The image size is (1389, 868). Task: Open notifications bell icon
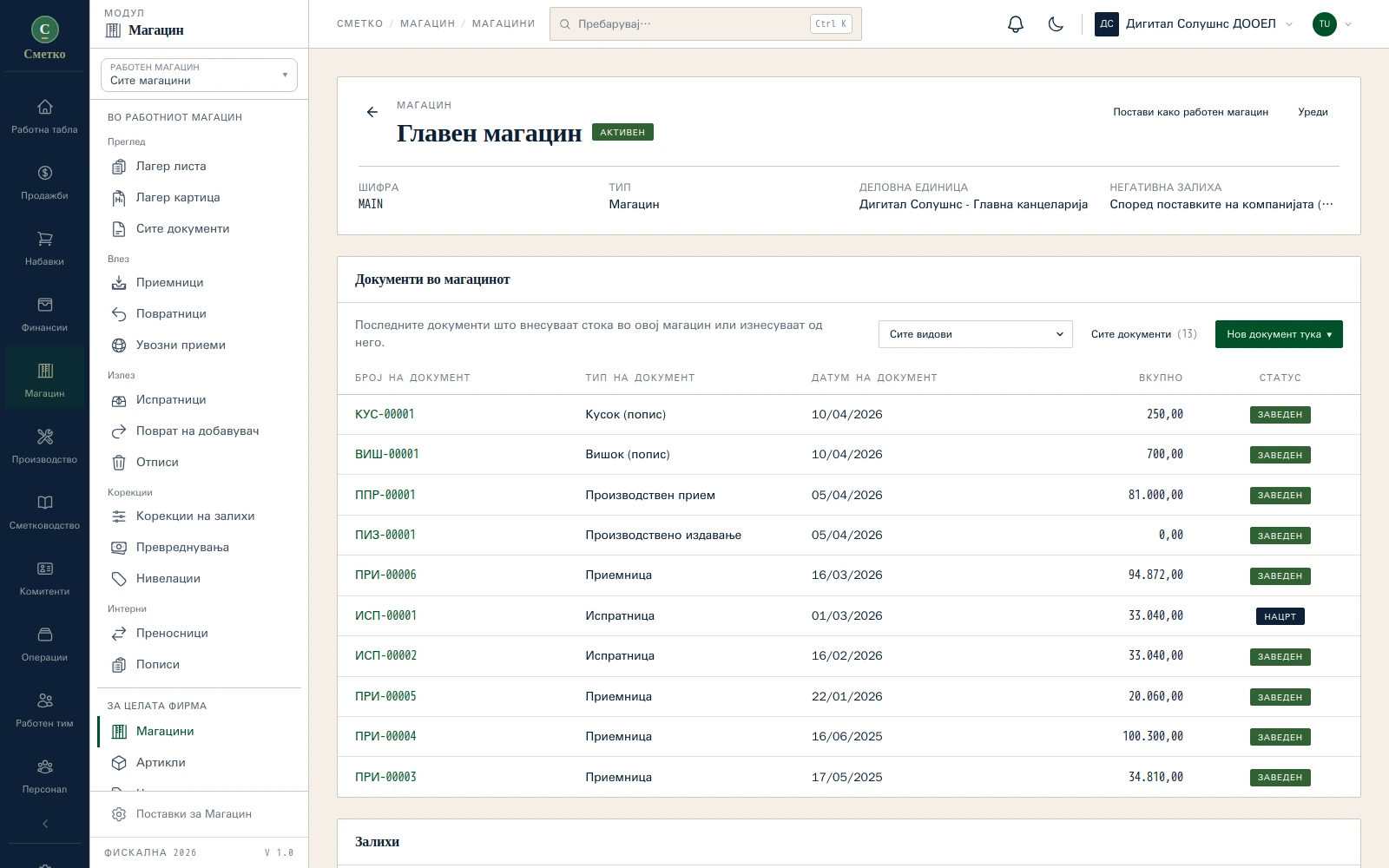pyautogui.click(x=1016, y=24)
